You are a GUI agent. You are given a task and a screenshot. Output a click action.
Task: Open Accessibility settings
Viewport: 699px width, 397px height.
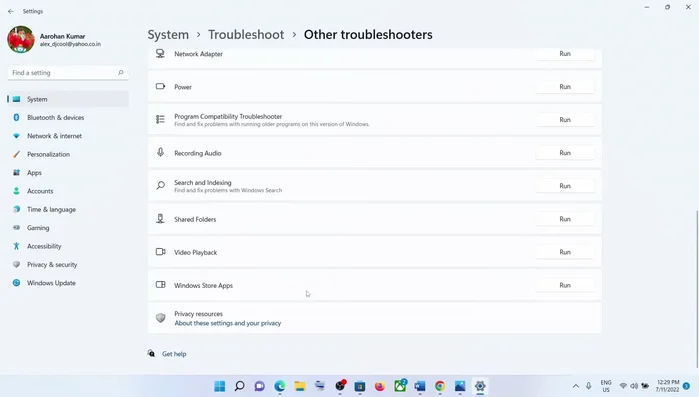pos(68,246)
